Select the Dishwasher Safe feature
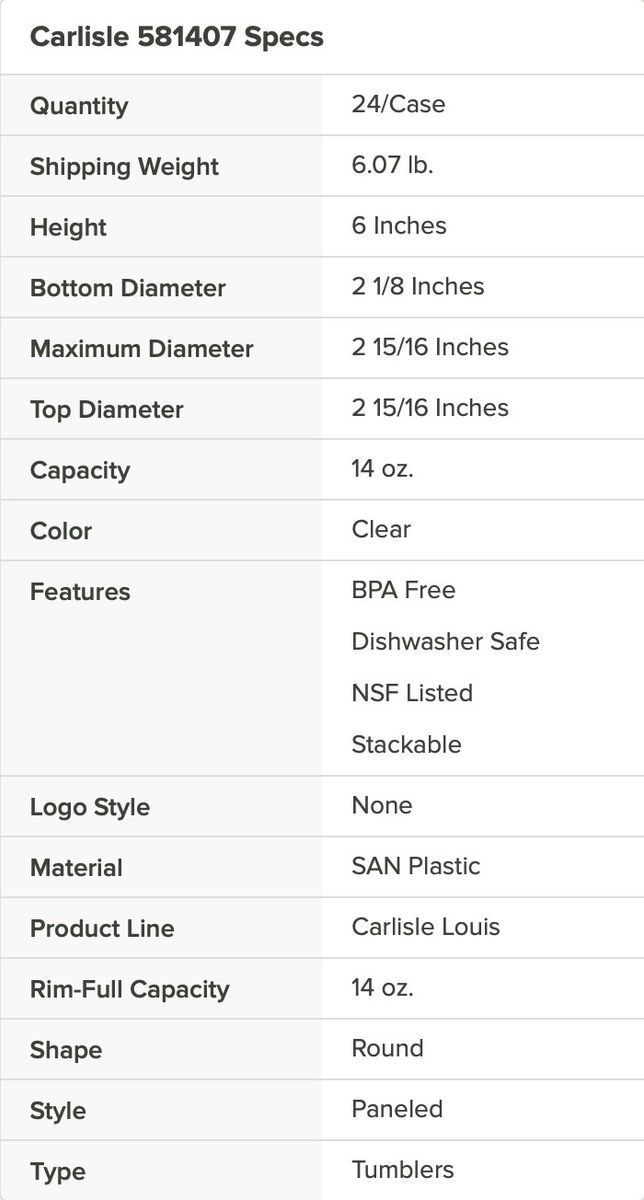 pyautogui.click(x=445, y=641)
